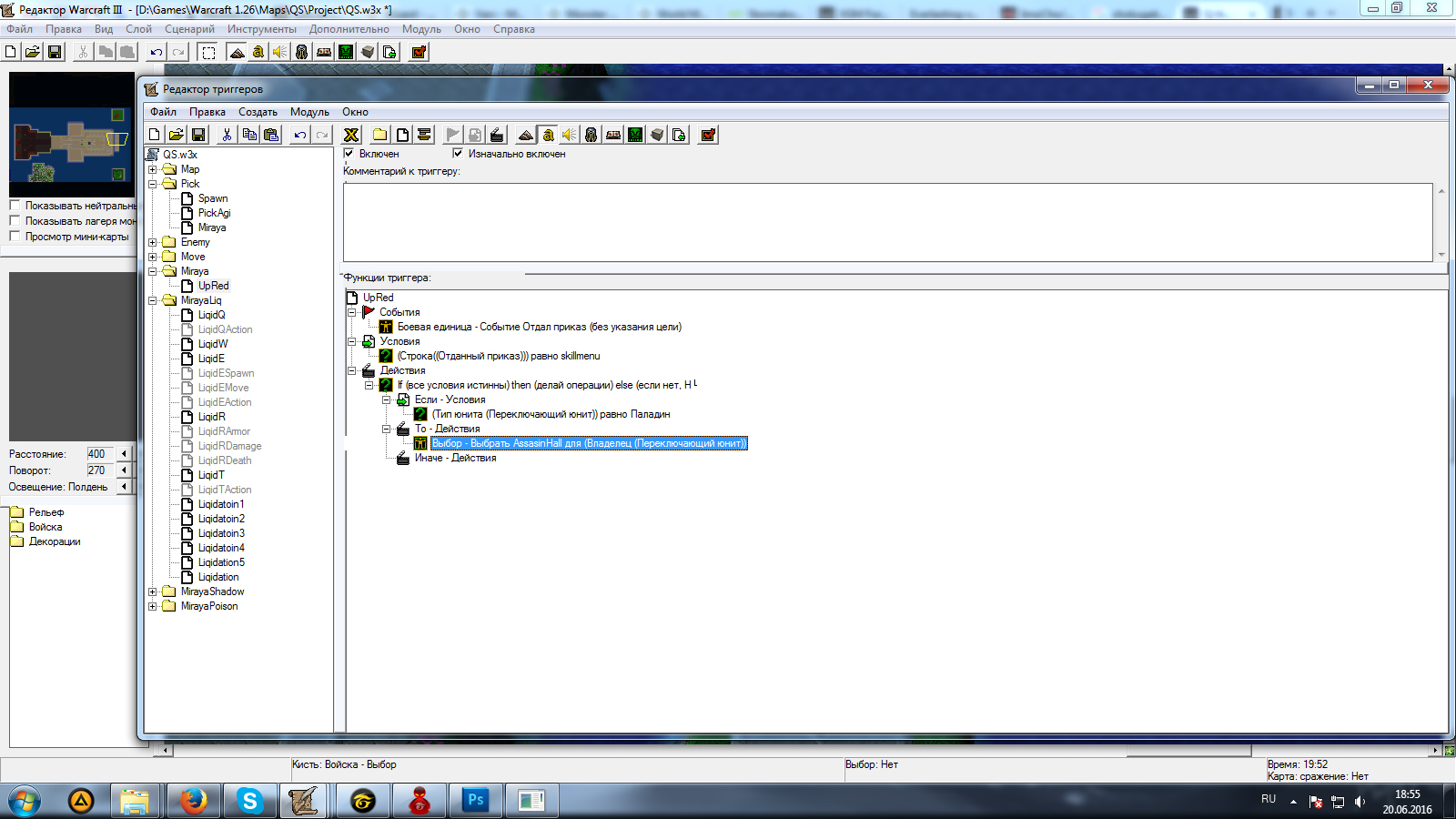The image size is (1456, 819).
Task: Open Firefox from the taskbar
Action: pos(193,801)
